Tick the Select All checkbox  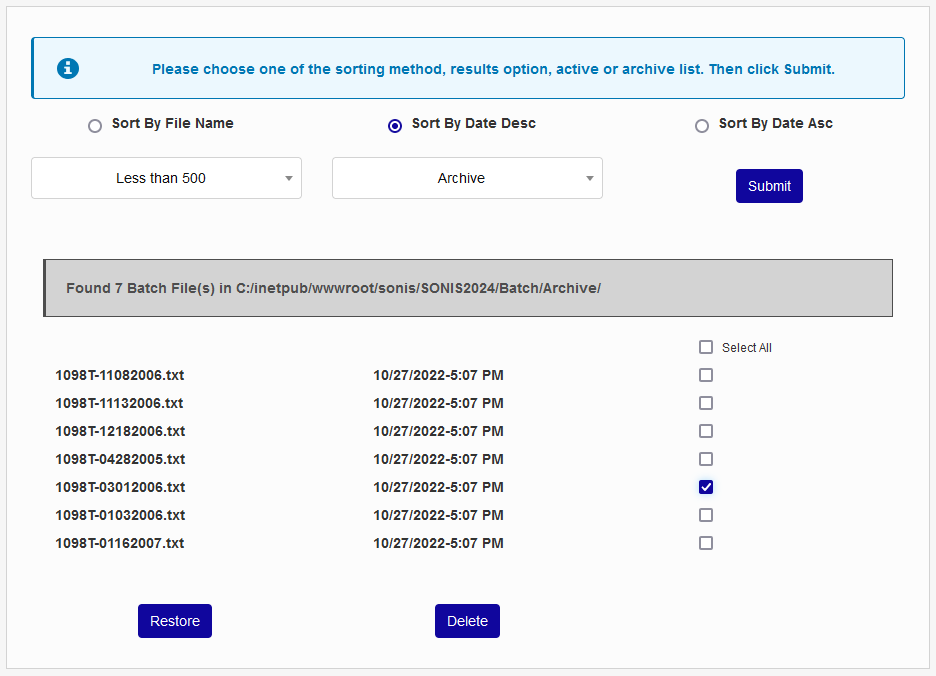[x=706, y=347]
